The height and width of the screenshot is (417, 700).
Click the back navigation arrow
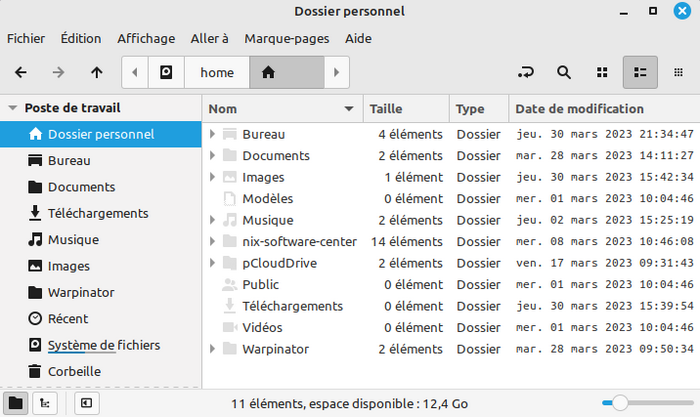21,72
